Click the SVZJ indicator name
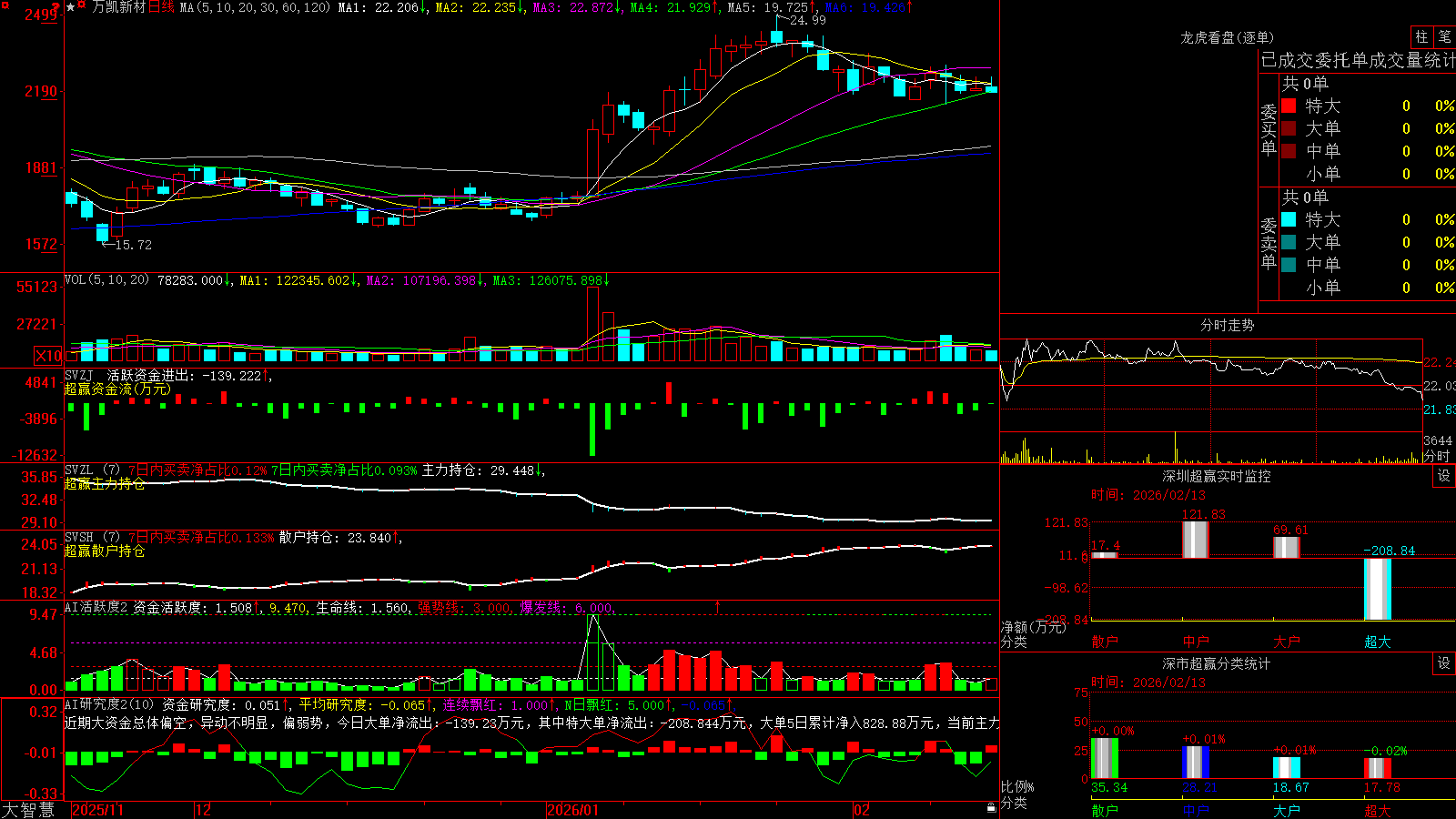Image resolution: width=1456 pixels, height=819 pixels. 78,375
